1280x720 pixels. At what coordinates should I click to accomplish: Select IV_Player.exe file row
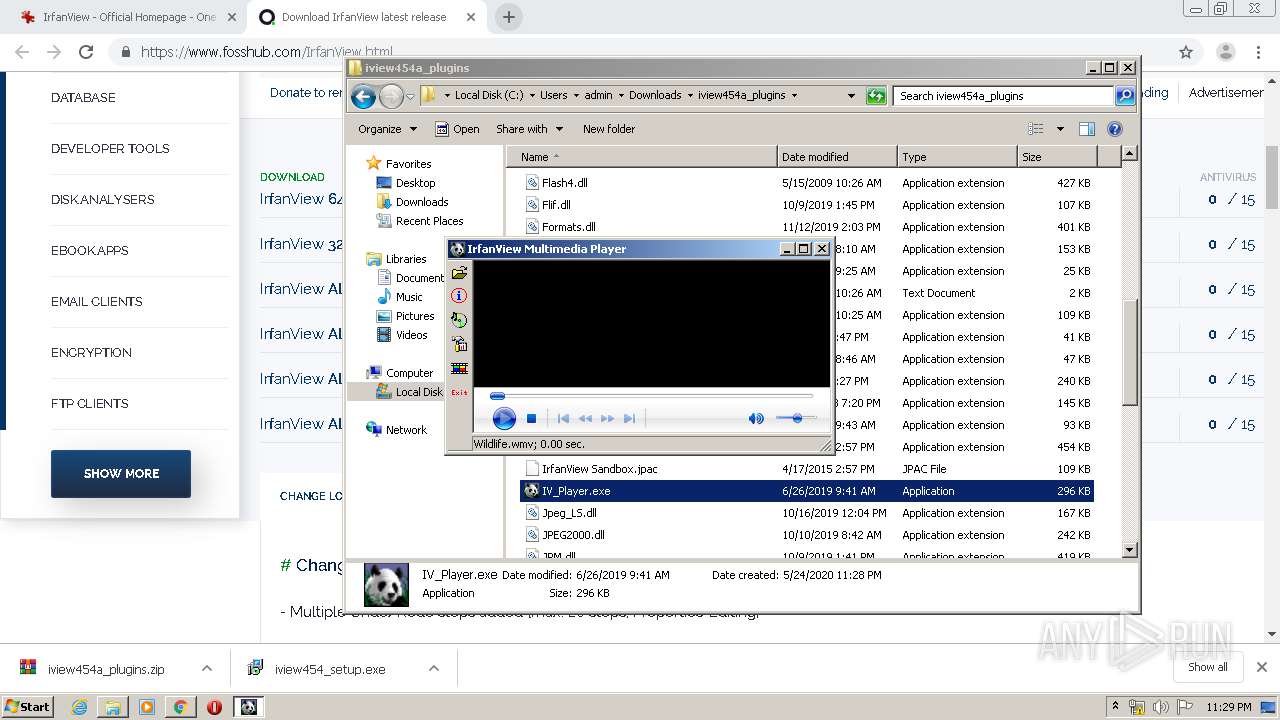(806, 491)
